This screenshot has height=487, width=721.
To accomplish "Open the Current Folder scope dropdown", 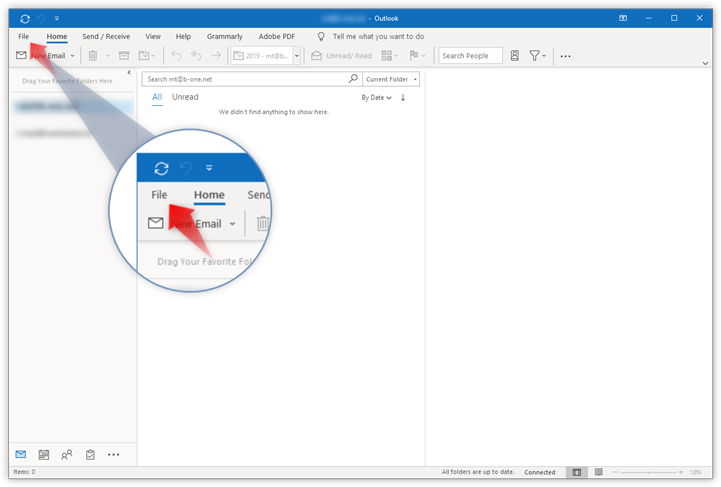I will (391, 79).
